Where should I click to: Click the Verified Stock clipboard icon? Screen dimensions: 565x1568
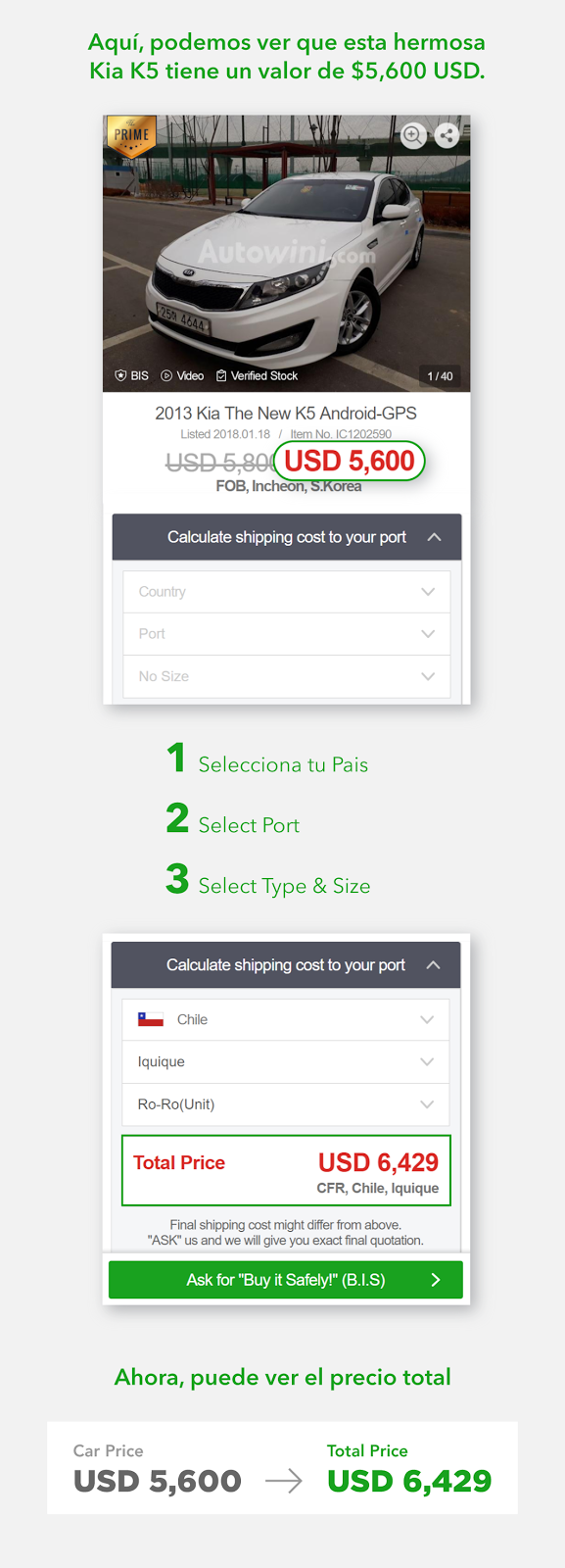coord(221,376)
